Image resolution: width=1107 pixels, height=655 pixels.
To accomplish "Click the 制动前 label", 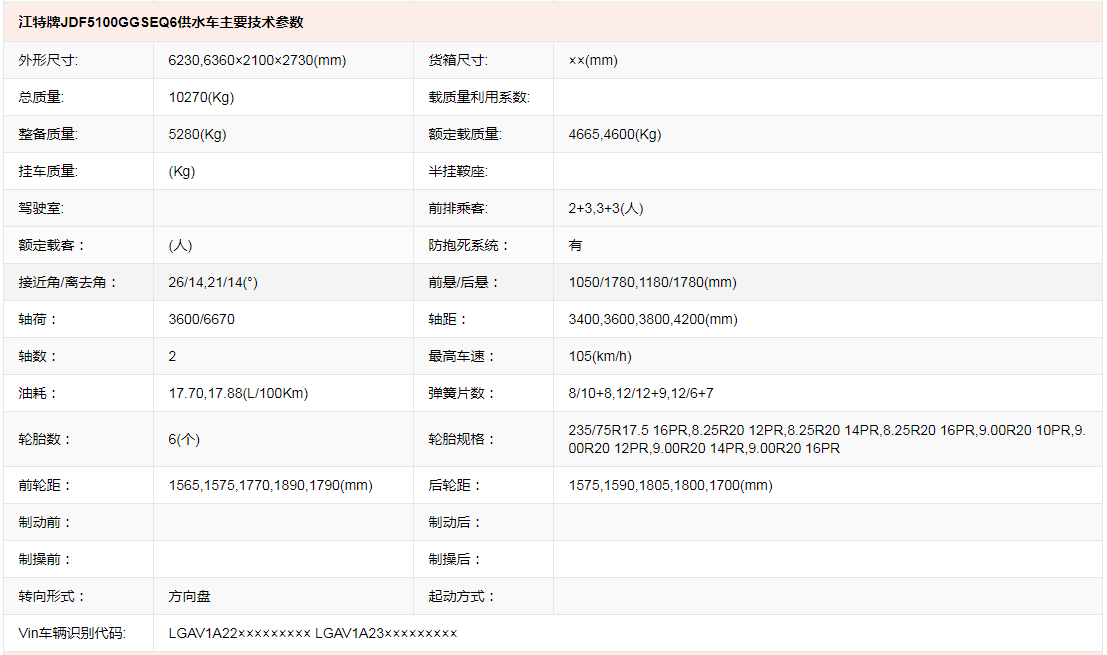I will point(44,523).
